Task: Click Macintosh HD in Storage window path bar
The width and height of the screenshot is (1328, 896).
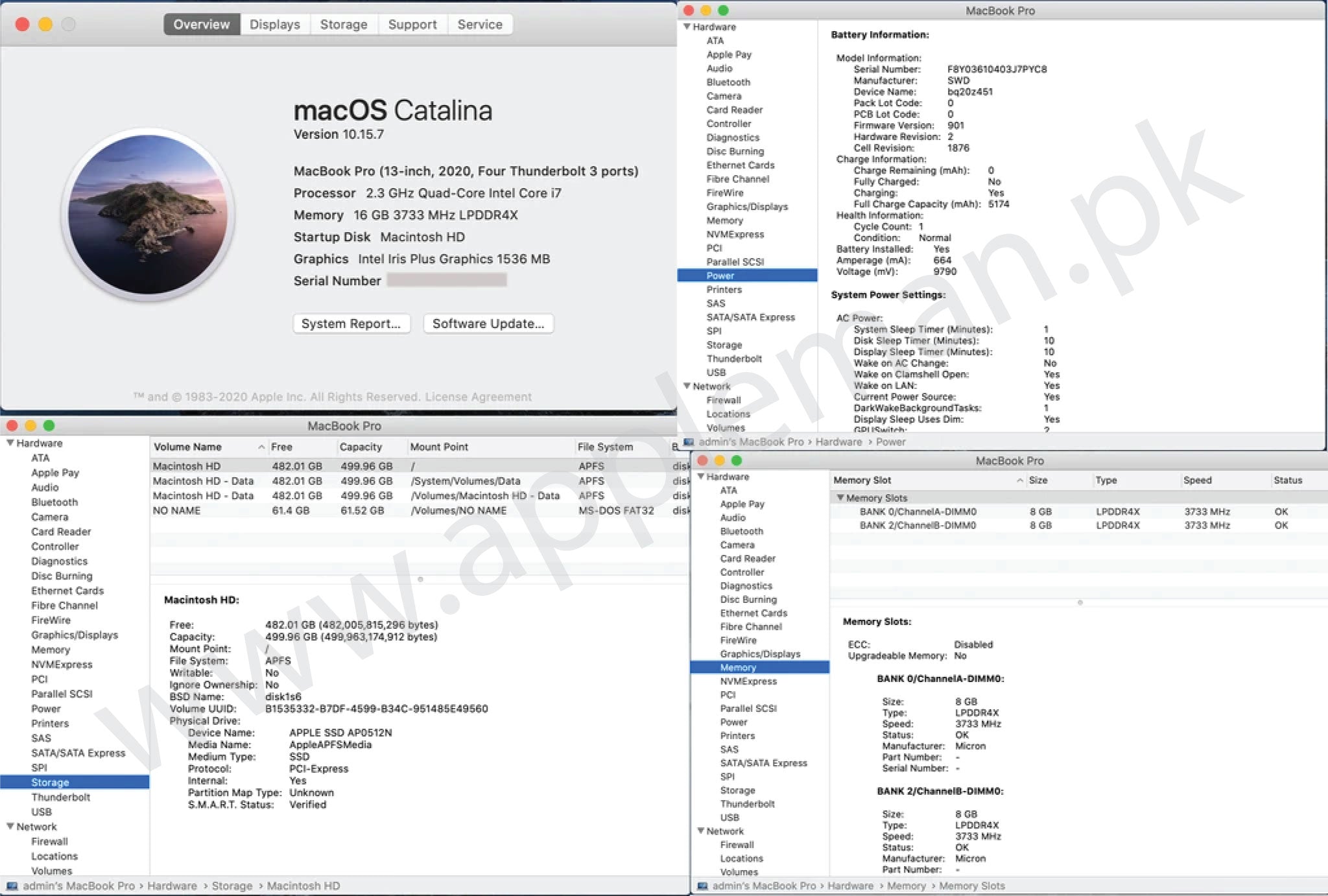Action: click(x=303, y=886)
